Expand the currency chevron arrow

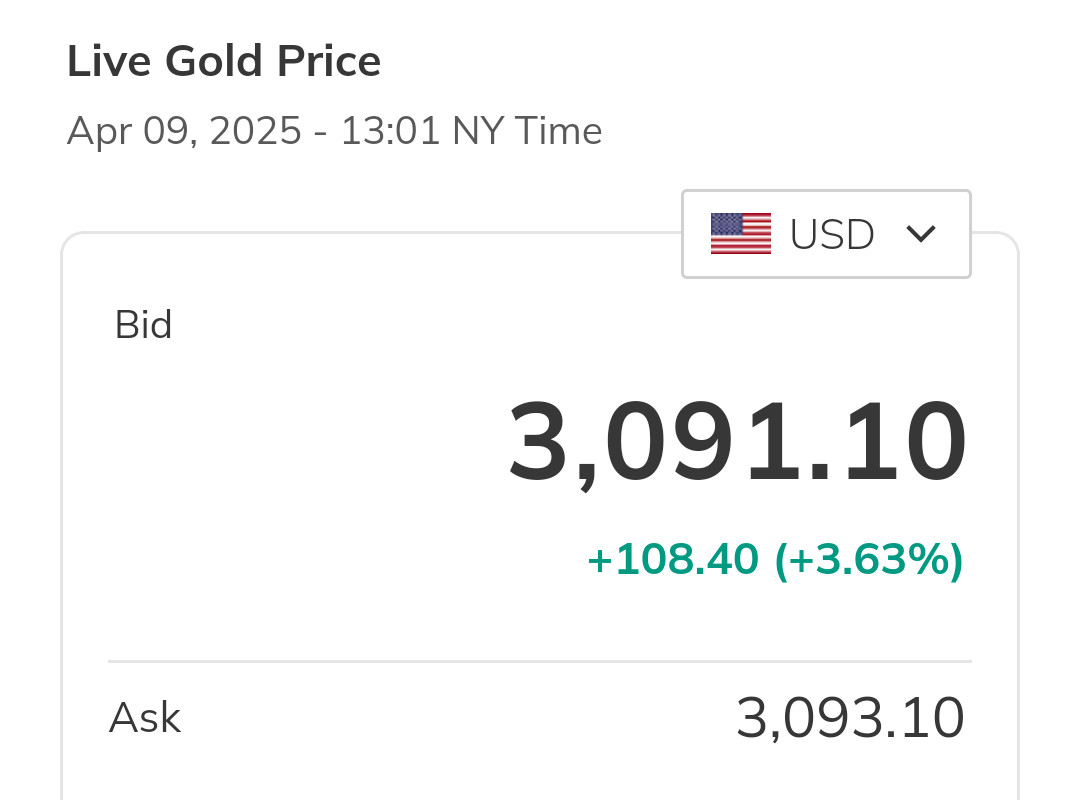click(x=920, y=234)
